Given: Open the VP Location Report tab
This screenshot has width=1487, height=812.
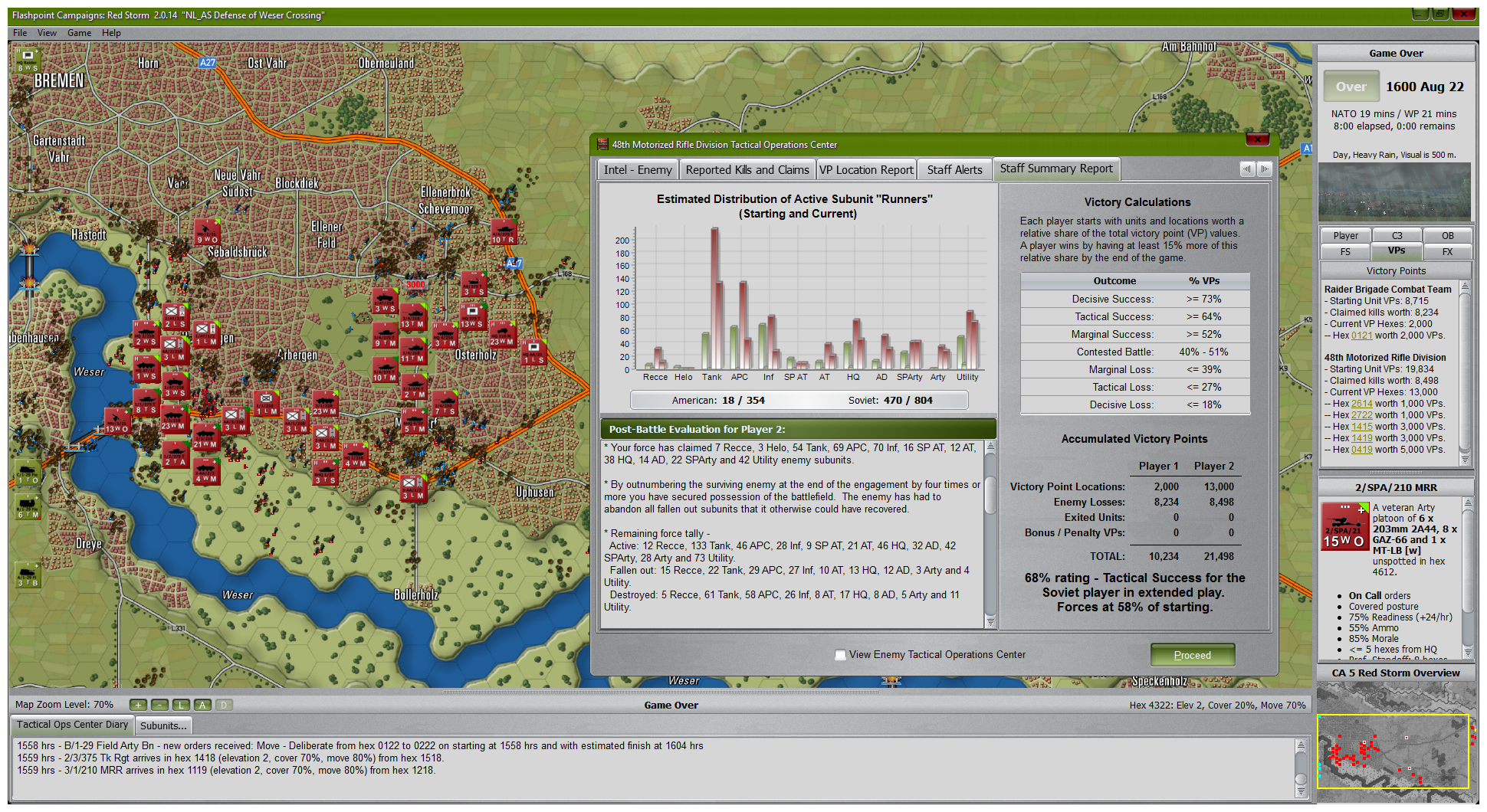Looking at the screenshot, I should (866, 170).
